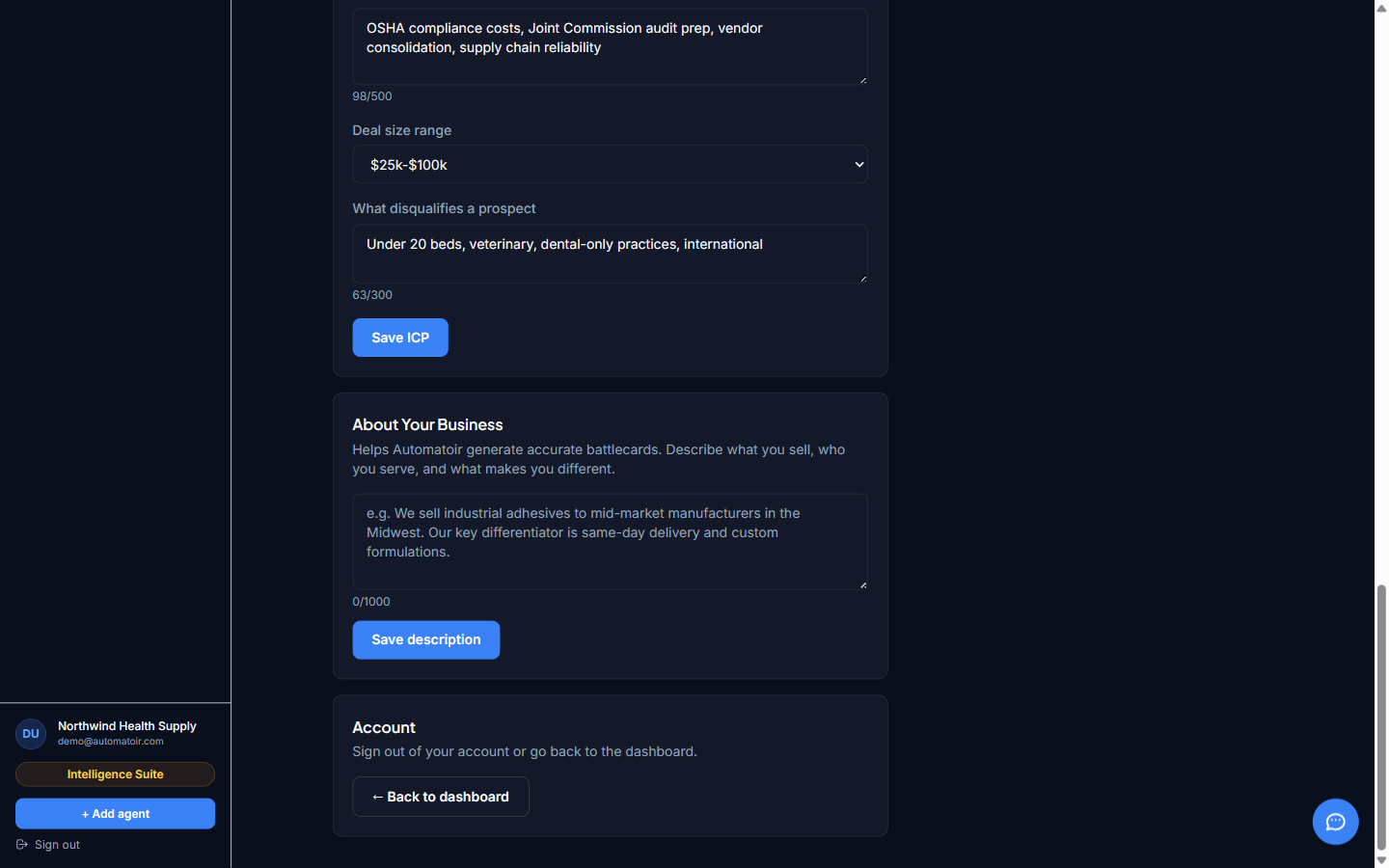
Task: Click the sign out door icon
Action: (x=22, y=845)
